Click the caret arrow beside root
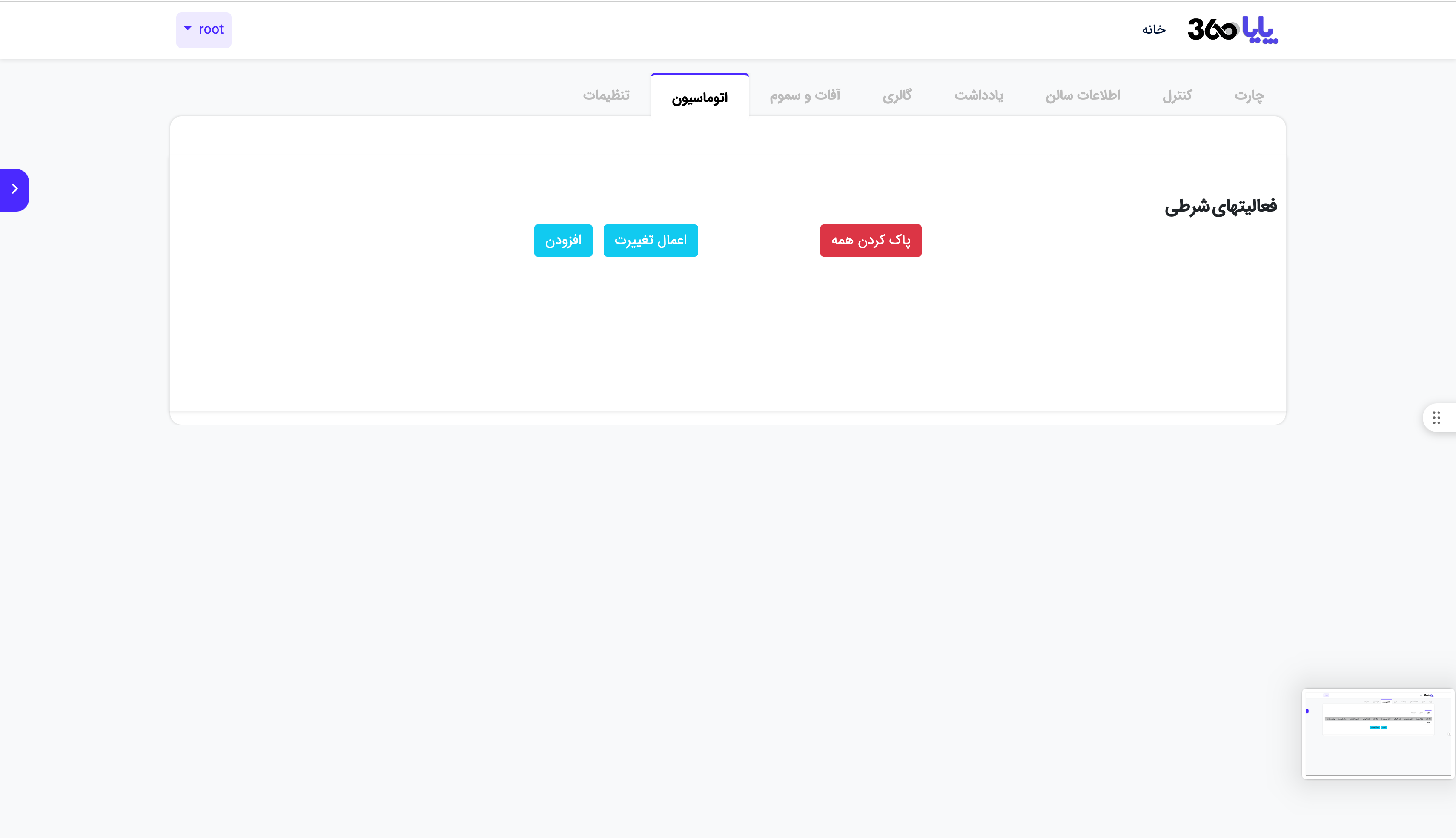Image resolution: width=1456 pixels, height=838 pixels. pos(188,28)
